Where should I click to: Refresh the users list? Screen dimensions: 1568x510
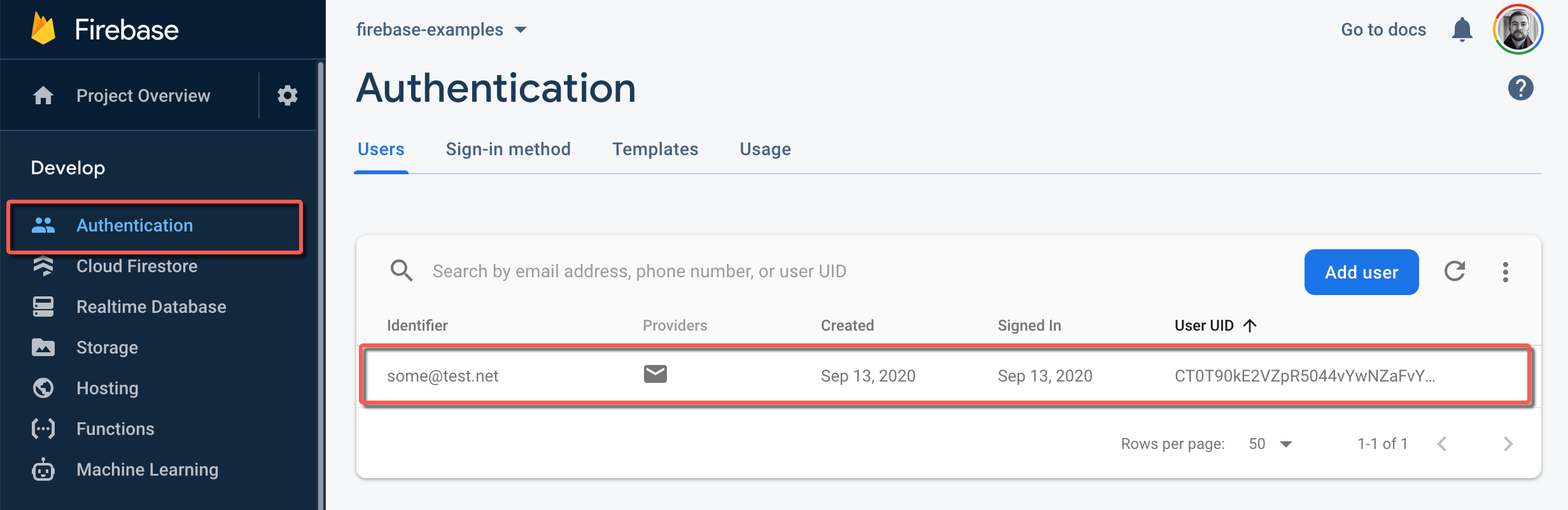[x=1455, y=272]
